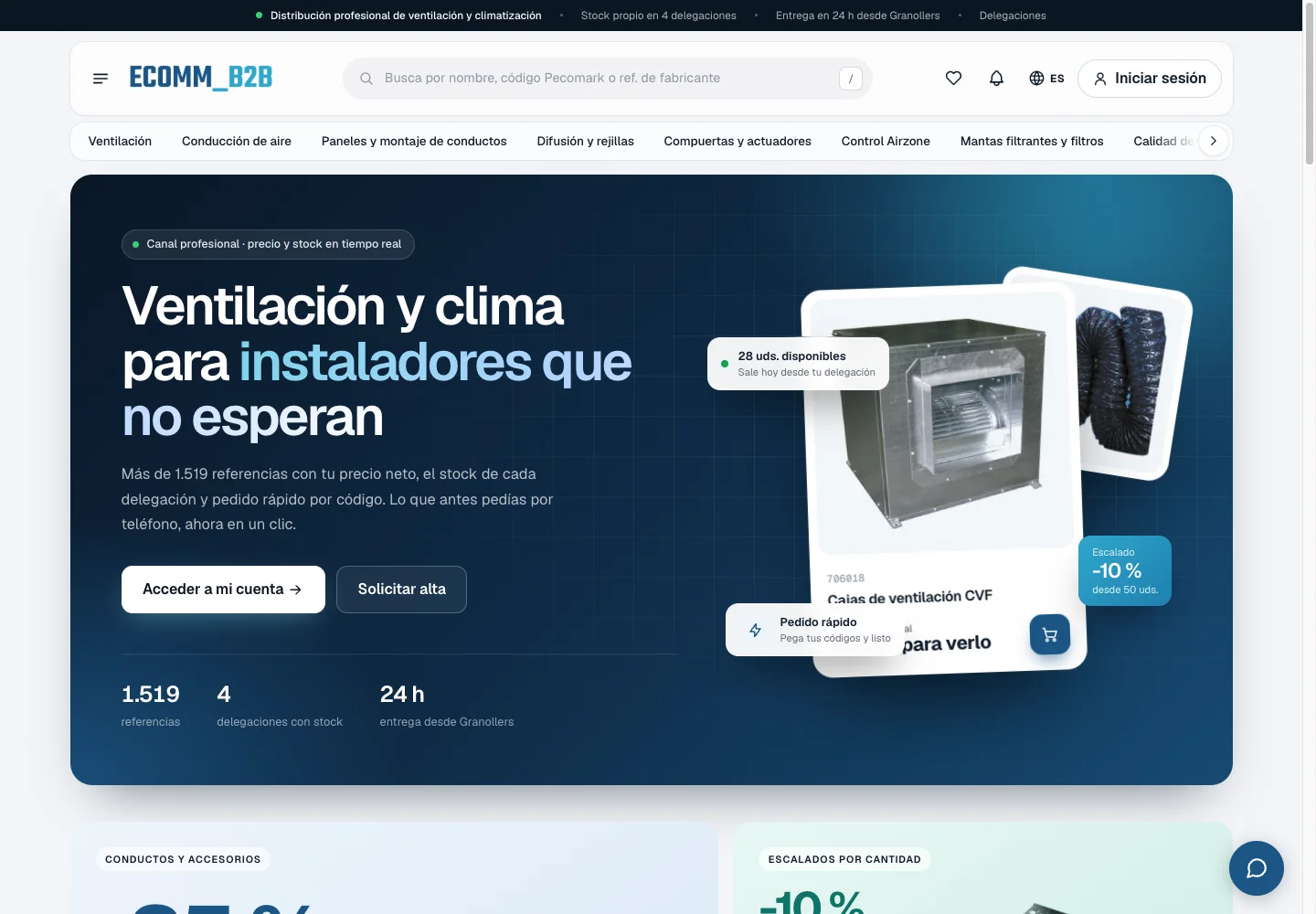Click Entrega en 24 h desde Granollers
The width and height of the screenshot is (1316, 914).
[x=857, y=16]
